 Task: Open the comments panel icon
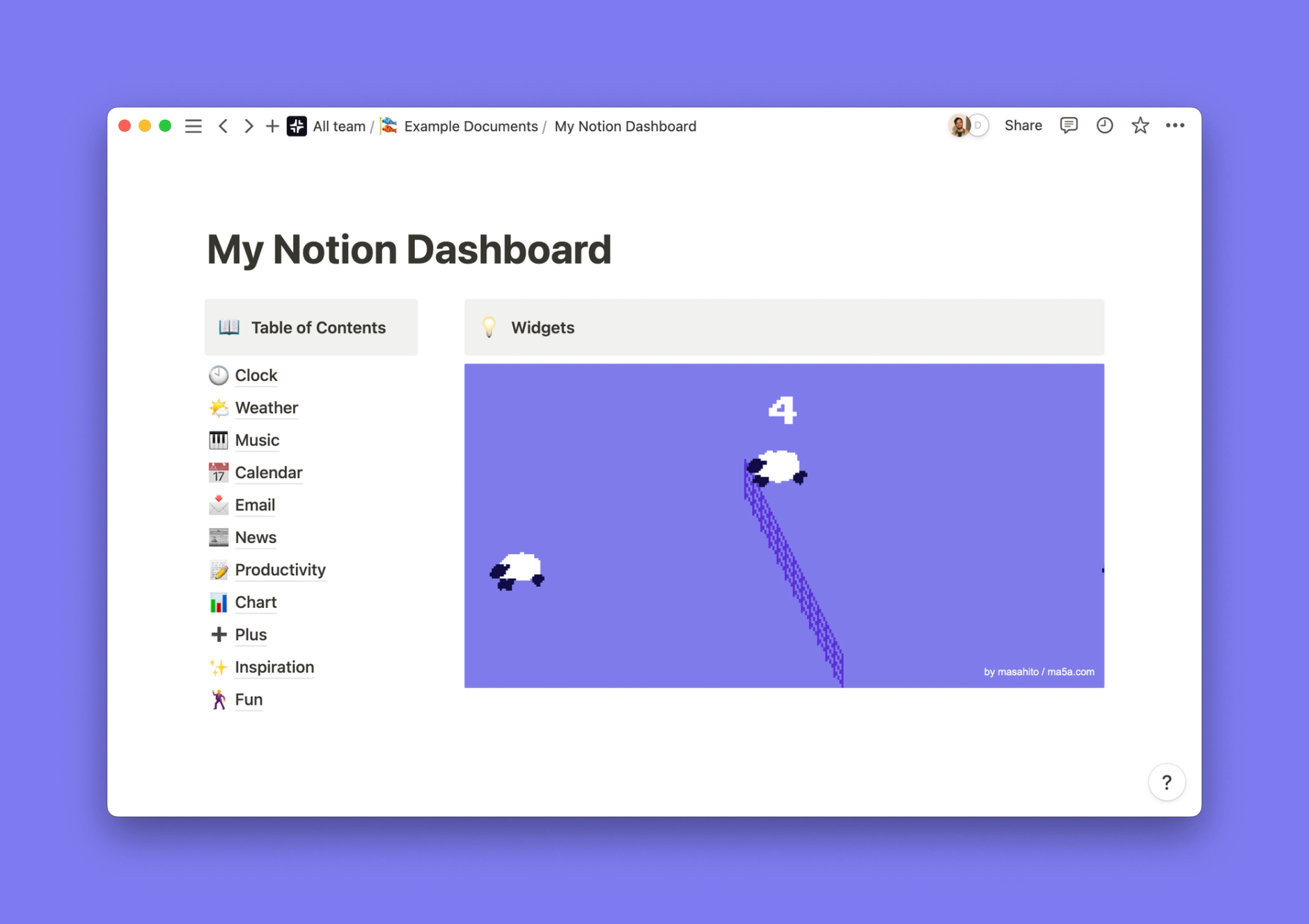point(1069,125)
